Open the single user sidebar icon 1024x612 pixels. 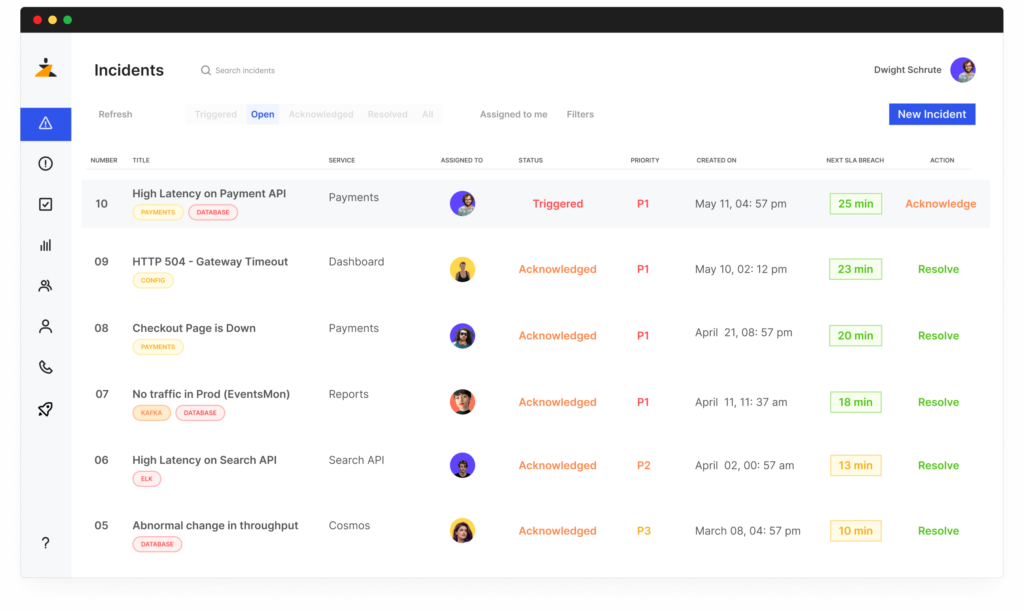[x=45, y=327]
